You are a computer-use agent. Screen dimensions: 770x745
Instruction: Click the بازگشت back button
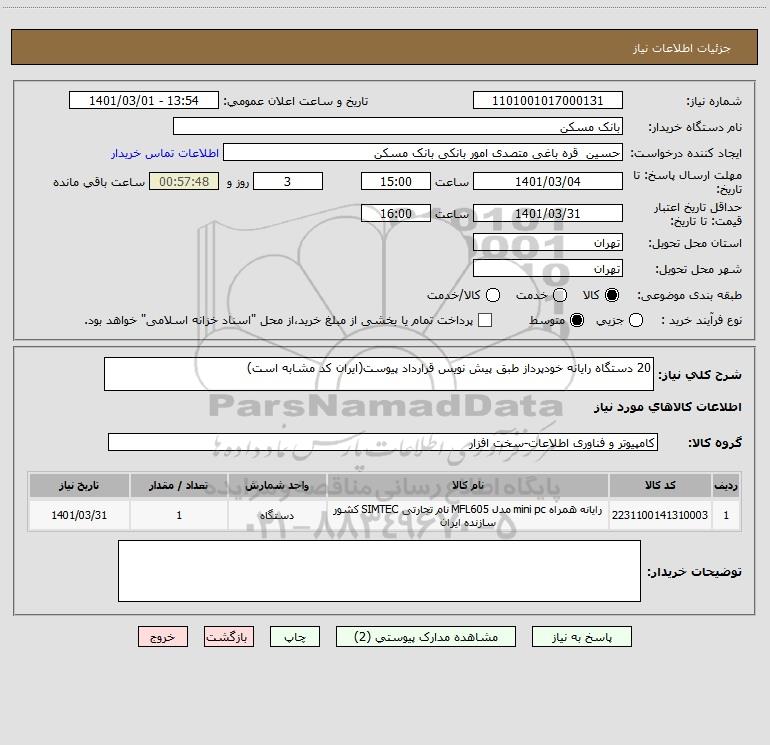pyautogui.click(x=229, y=637)
